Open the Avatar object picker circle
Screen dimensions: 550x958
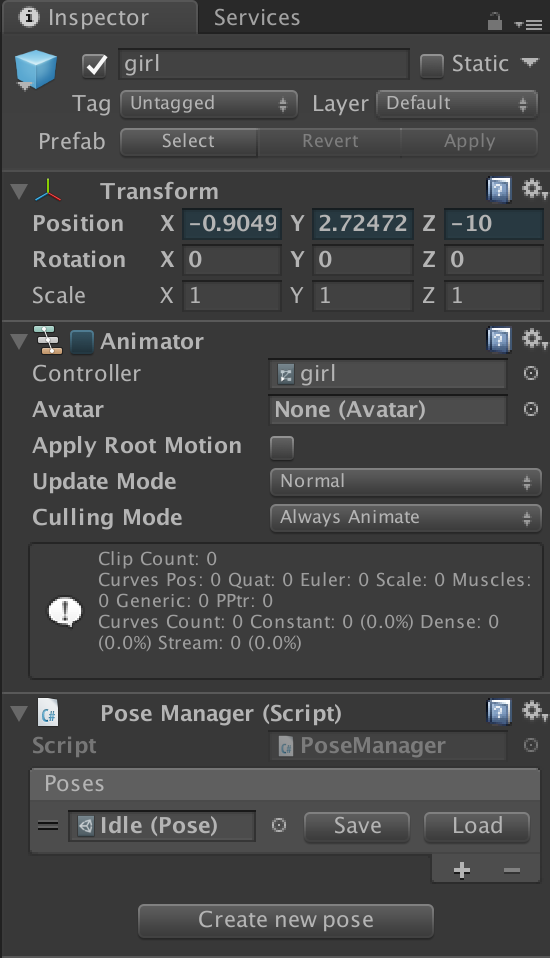click(x=531, y=409)
